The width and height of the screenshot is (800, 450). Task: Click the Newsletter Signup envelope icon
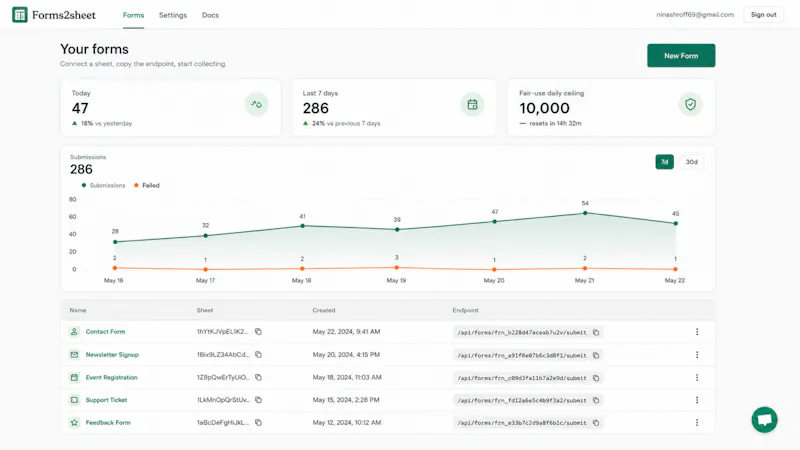tap(74, 355)
